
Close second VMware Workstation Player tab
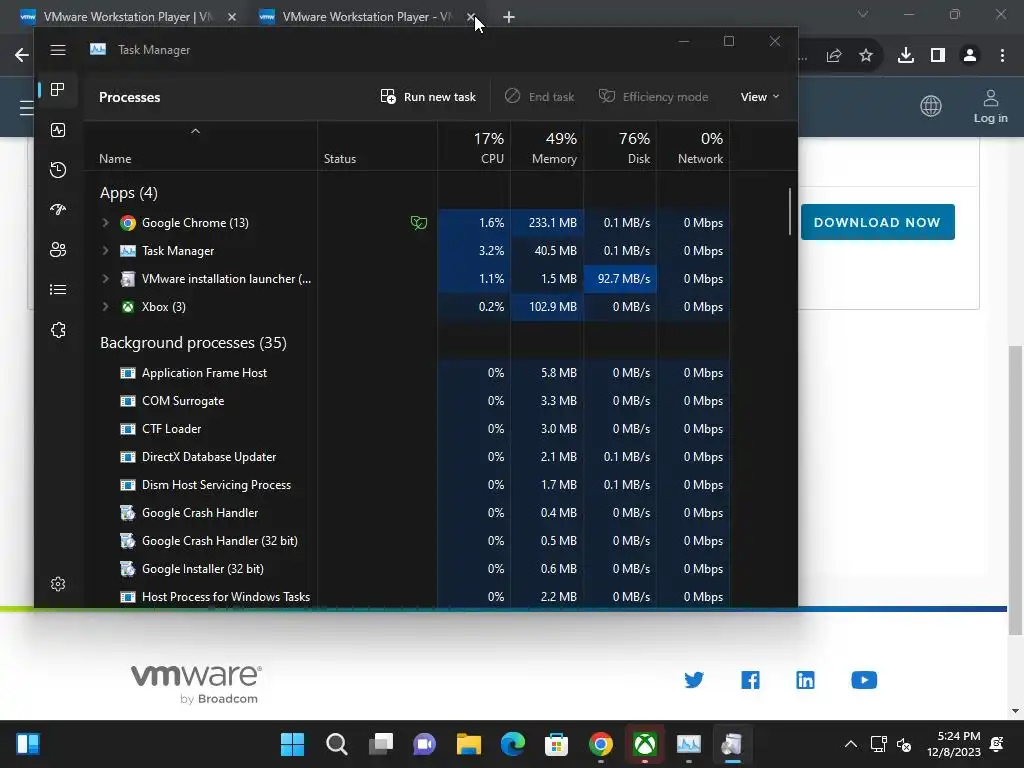tap(471, 17)
